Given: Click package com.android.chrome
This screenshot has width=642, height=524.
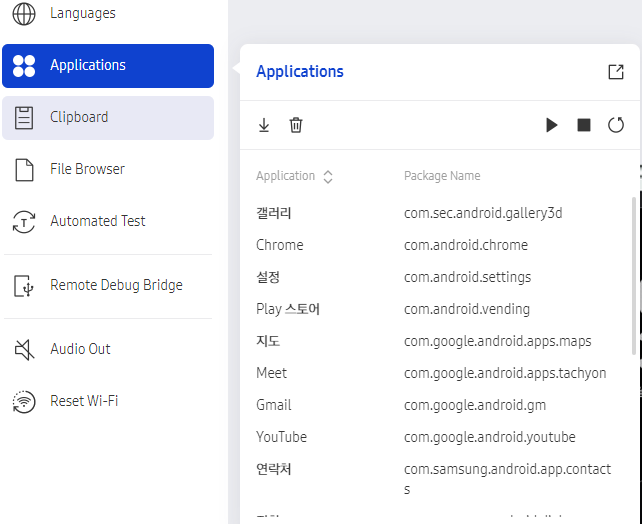Looking at the screenshot, I should (x=466, y=245).
